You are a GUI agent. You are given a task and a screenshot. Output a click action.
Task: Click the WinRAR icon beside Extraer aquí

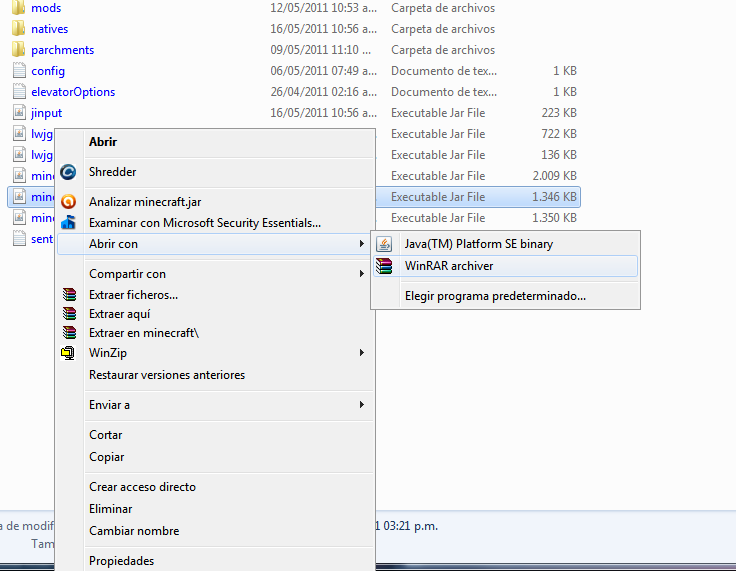click(x=69, y=314)
